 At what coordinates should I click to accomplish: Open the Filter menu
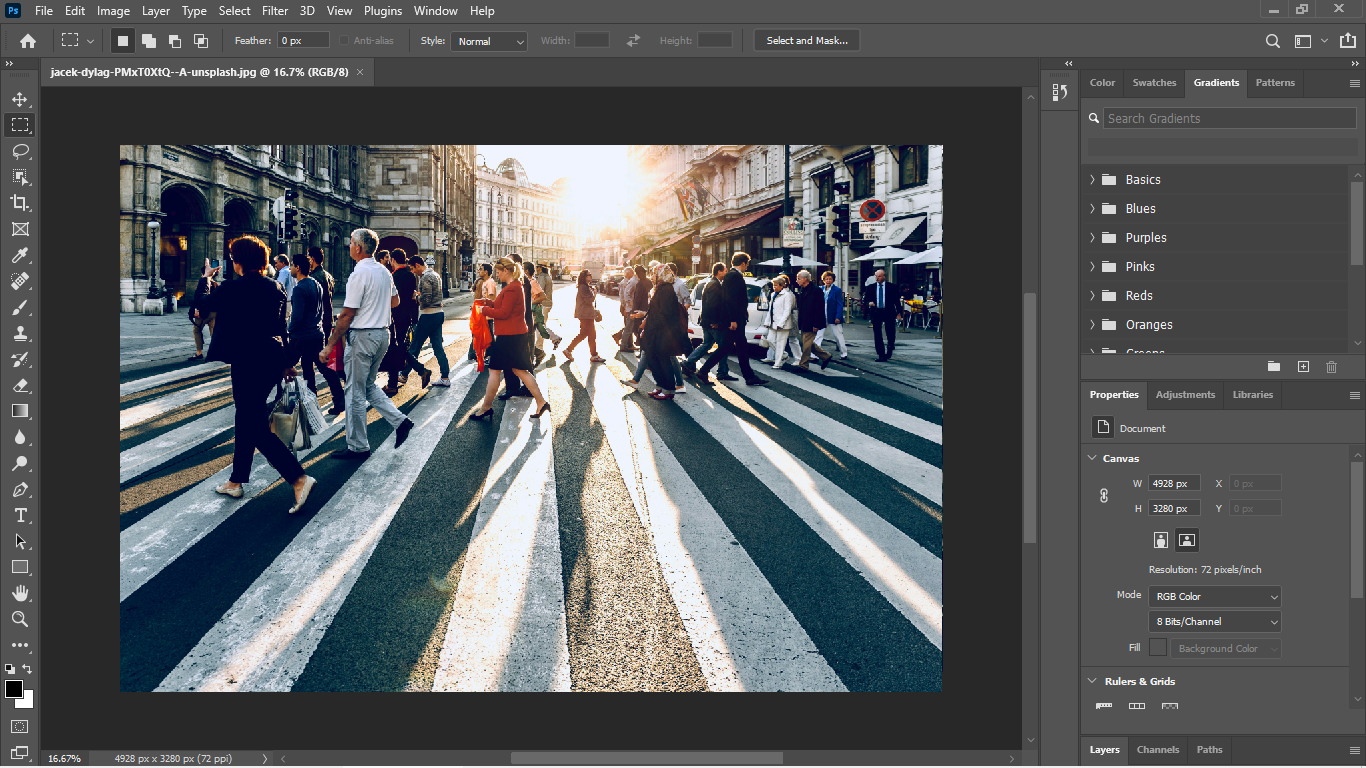tap(274, 11)
